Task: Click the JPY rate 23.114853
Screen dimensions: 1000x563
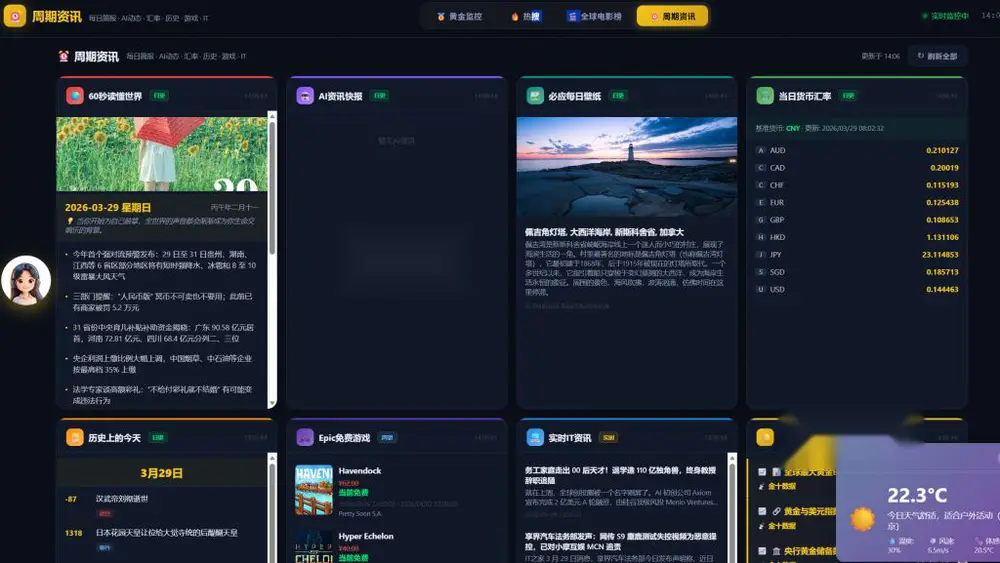Action: [x=940, y=254]
